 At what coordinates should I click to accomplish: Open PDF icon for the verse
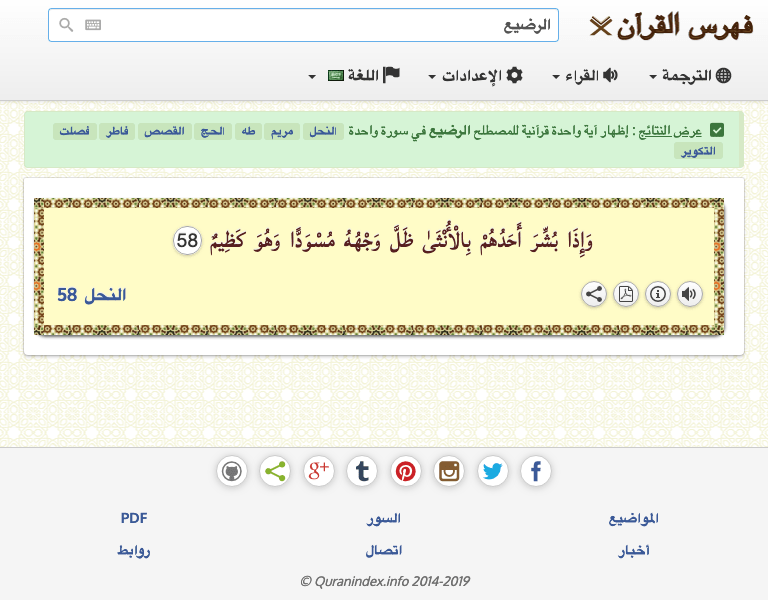pyautogui.click(x=625, y=294)
